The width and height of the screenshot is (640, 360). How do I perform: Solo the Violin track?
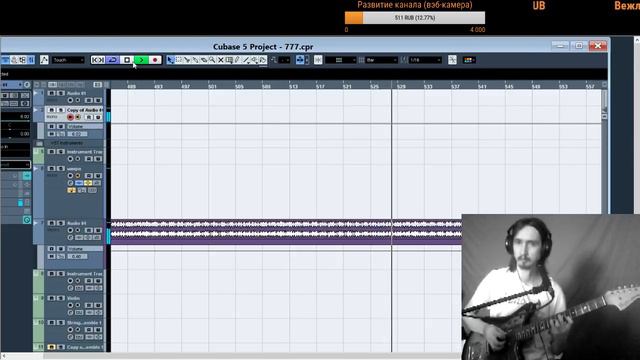coord(60,298)
